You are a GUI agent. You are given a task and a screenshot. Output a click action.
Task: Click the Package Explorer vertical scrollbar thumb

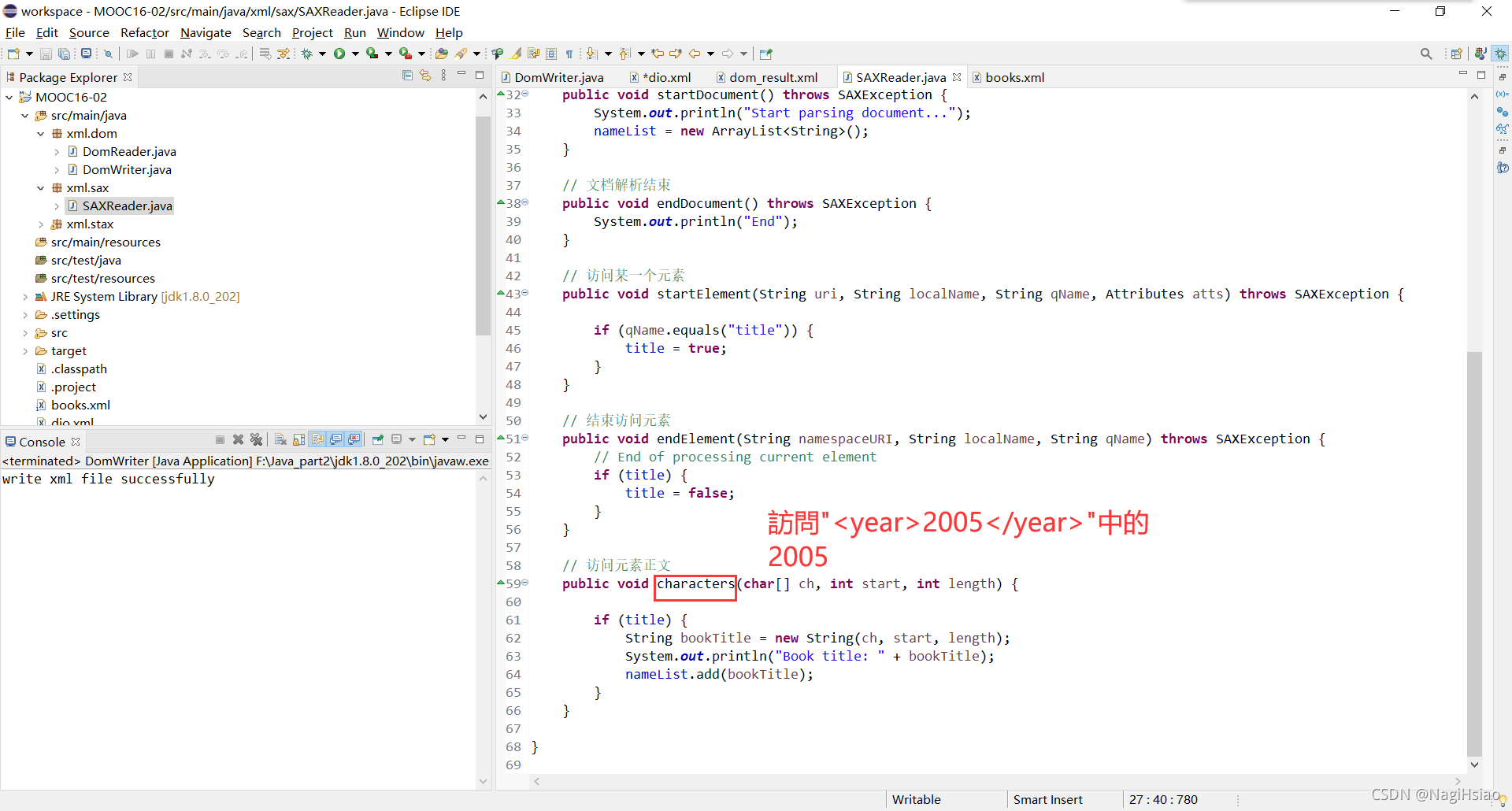coord(483,224)
